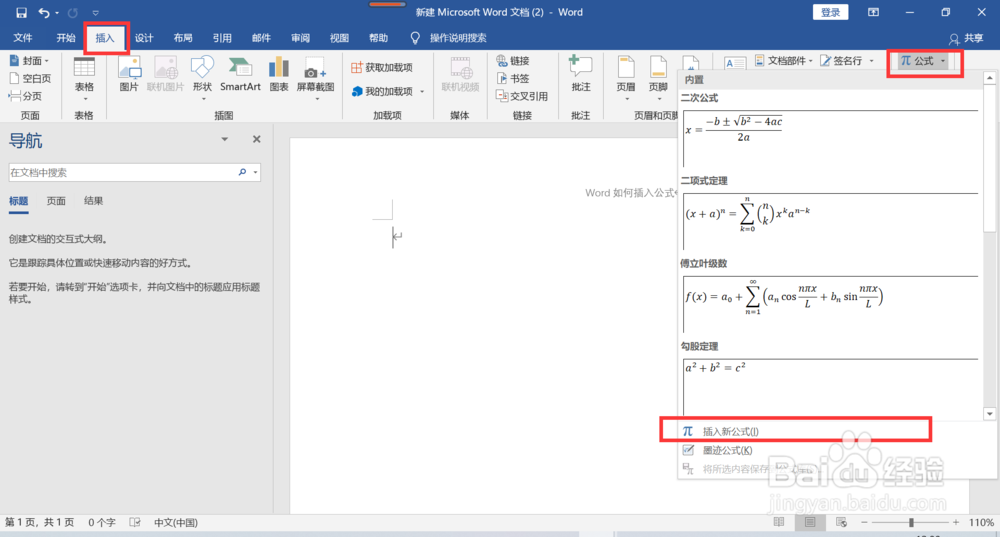Switch to 页面 tab in navigation
This screenshot has height=537, width=1000.
(x=56, y=201)
